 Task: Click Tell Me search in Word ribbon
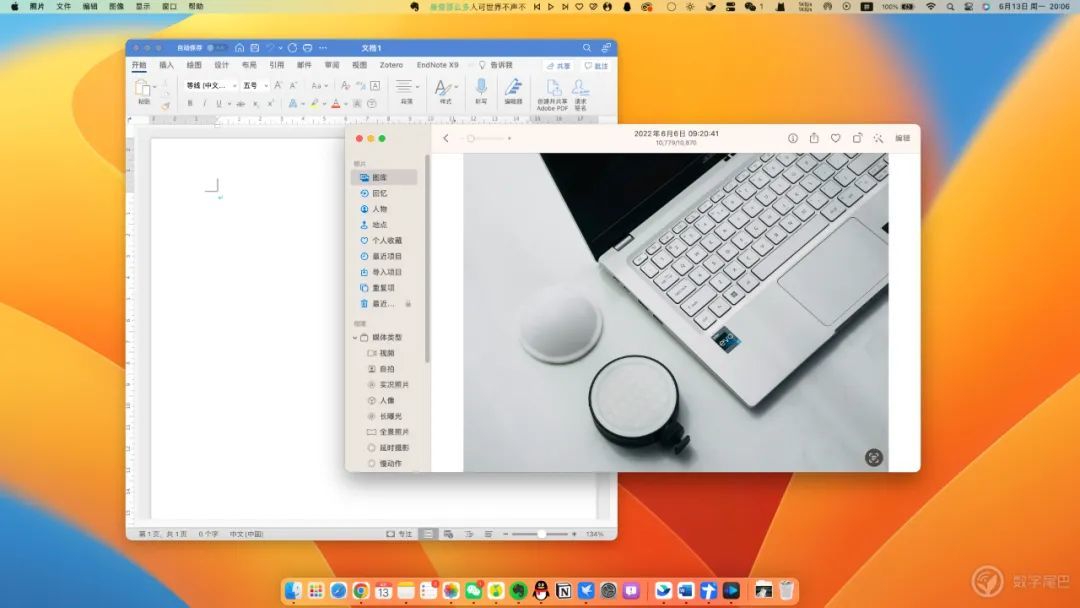[496, 65]
